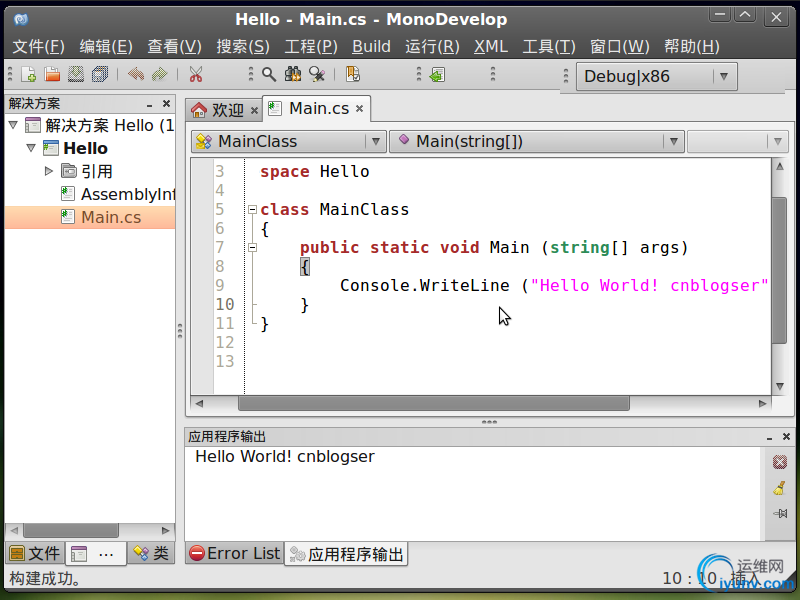Click the Main.cs file icon in solution tree
This screenshot has height=600, width=800.
[x=68, y=217]
